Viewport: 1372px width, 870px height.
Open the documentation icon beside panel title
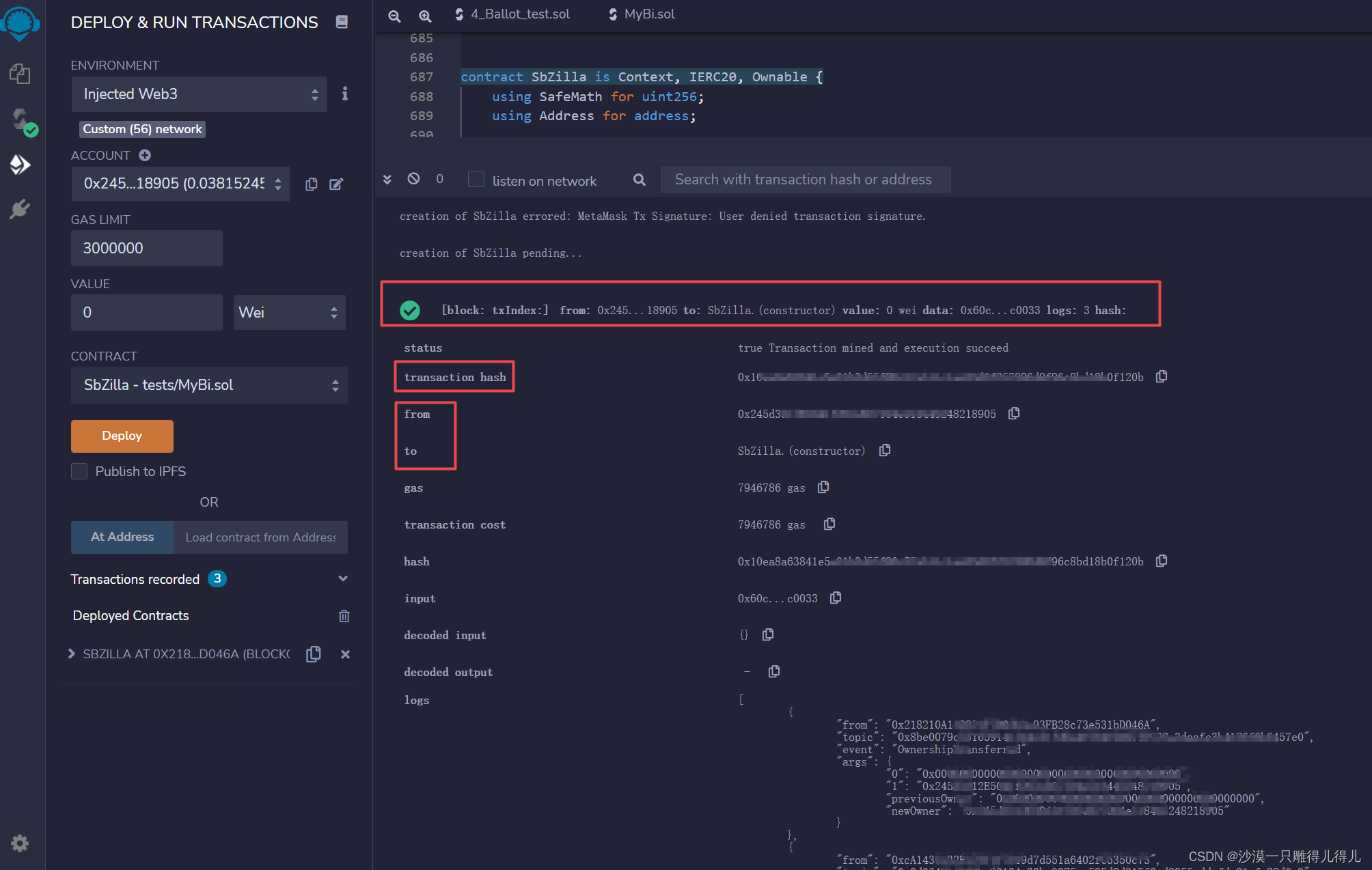coord(342,23)
